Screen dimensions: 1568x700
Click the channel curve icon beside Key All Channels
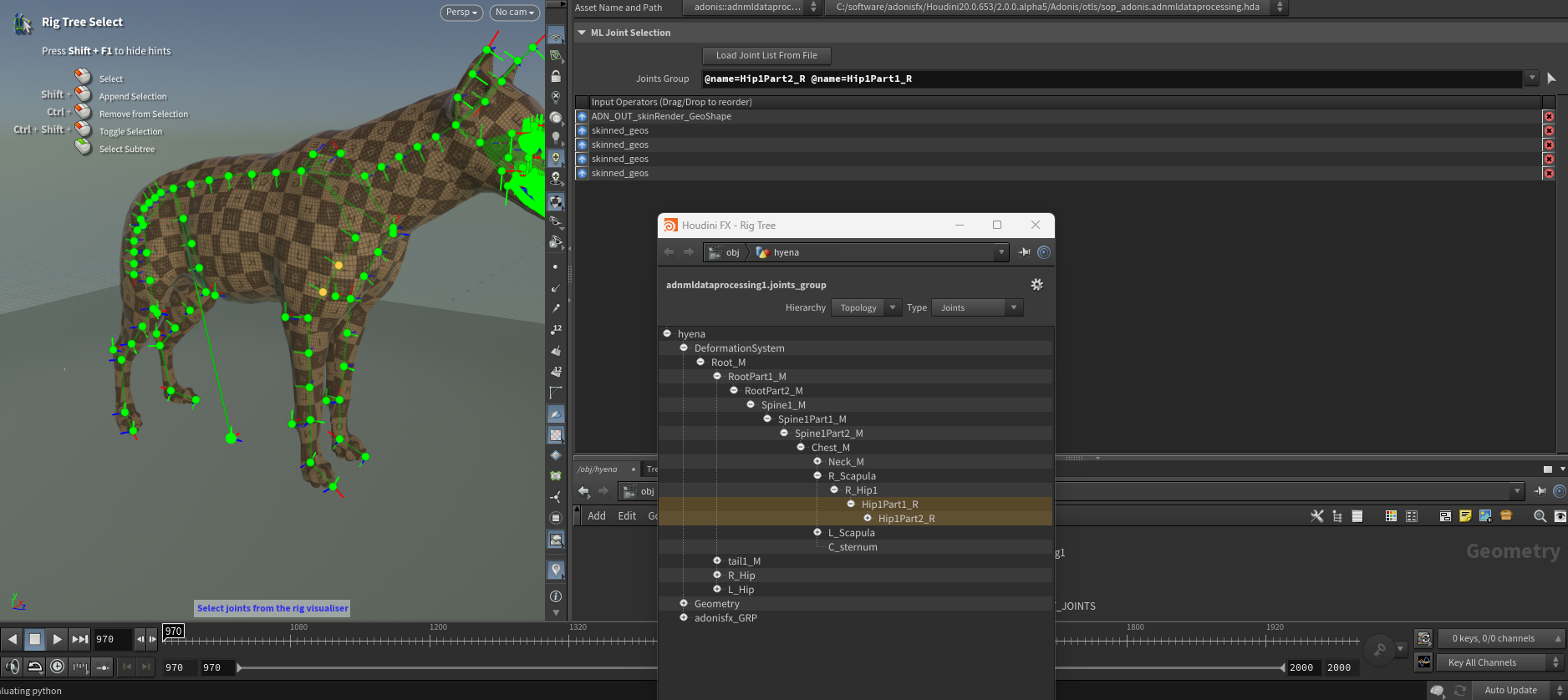click(x=1424, y=662)
